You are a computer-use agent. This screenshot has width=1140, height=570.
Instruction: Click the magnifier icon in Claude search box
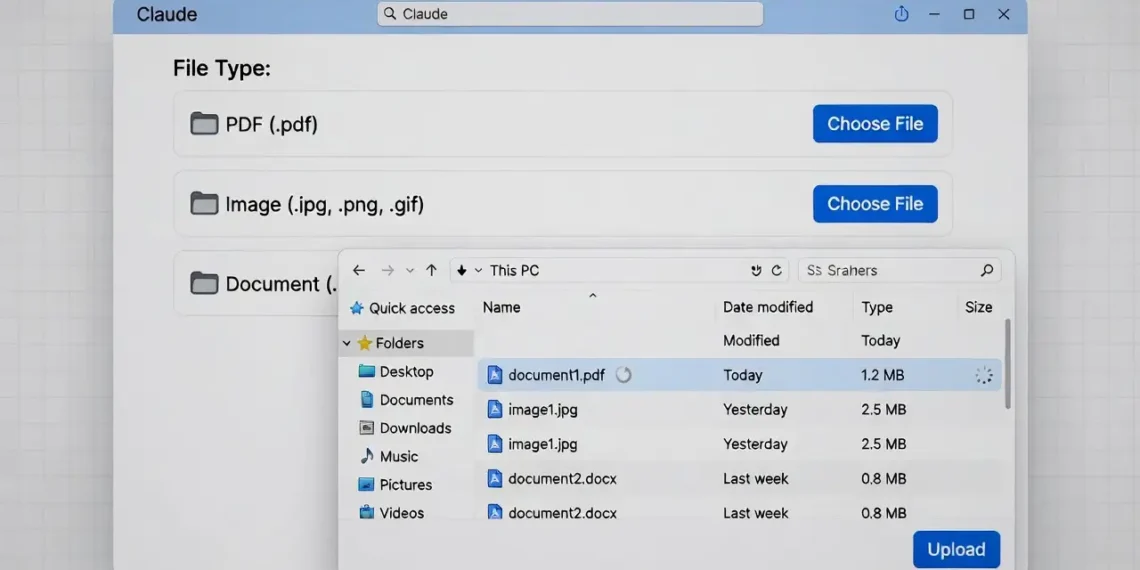[x=390, y=14]
